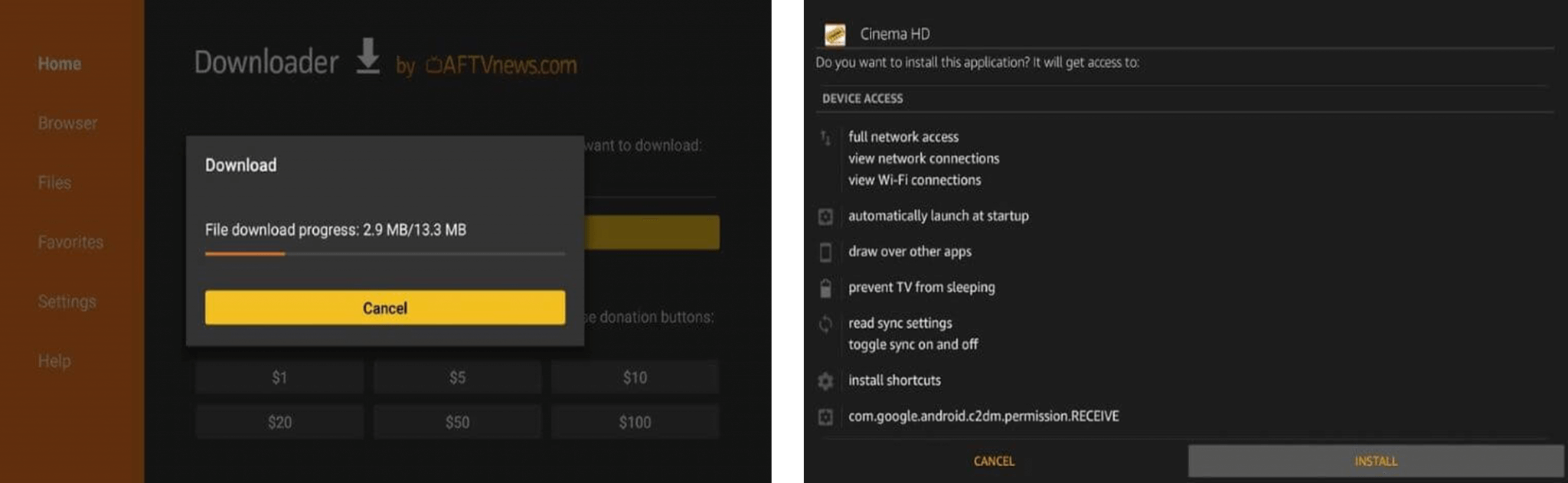Click the launch at startup icon
The width and height of the screenshot is (1568, 483).
[x=825, y=217]
